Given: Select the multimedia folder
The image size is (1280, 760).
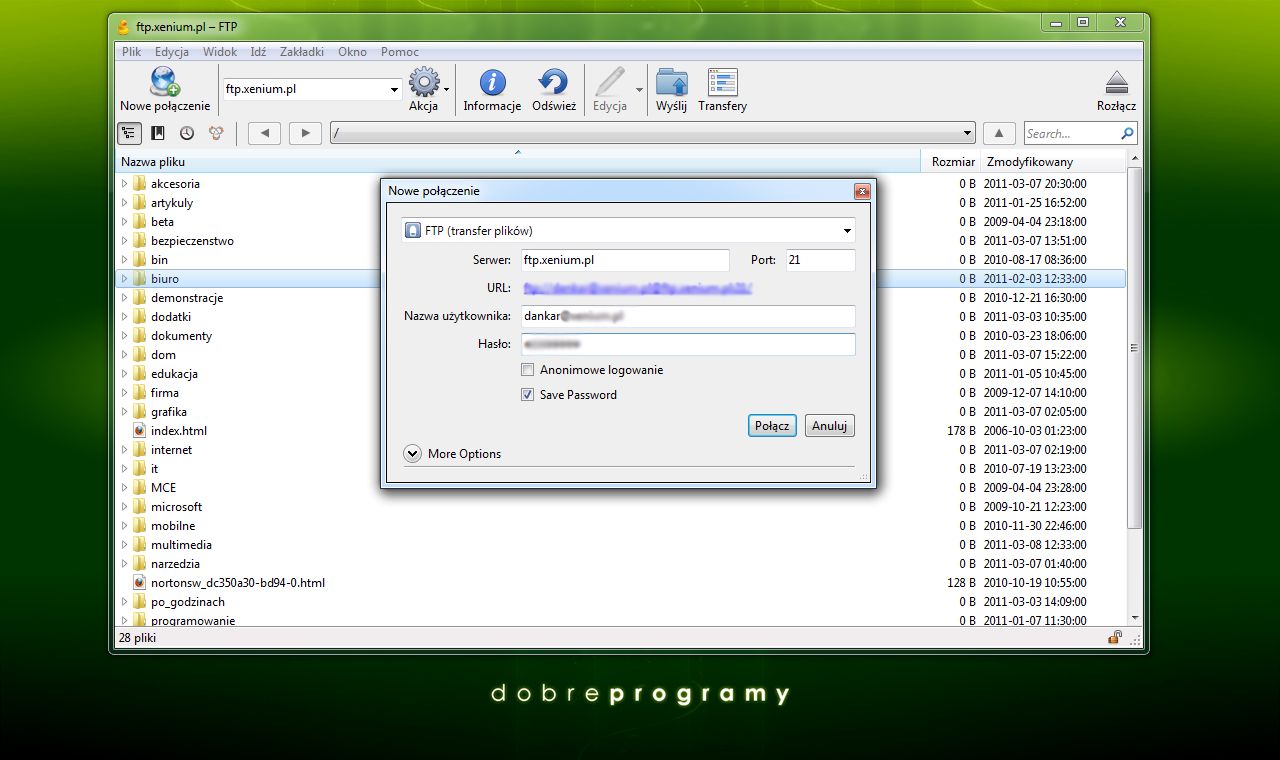Looking at the screenshot, I should 181,545.
